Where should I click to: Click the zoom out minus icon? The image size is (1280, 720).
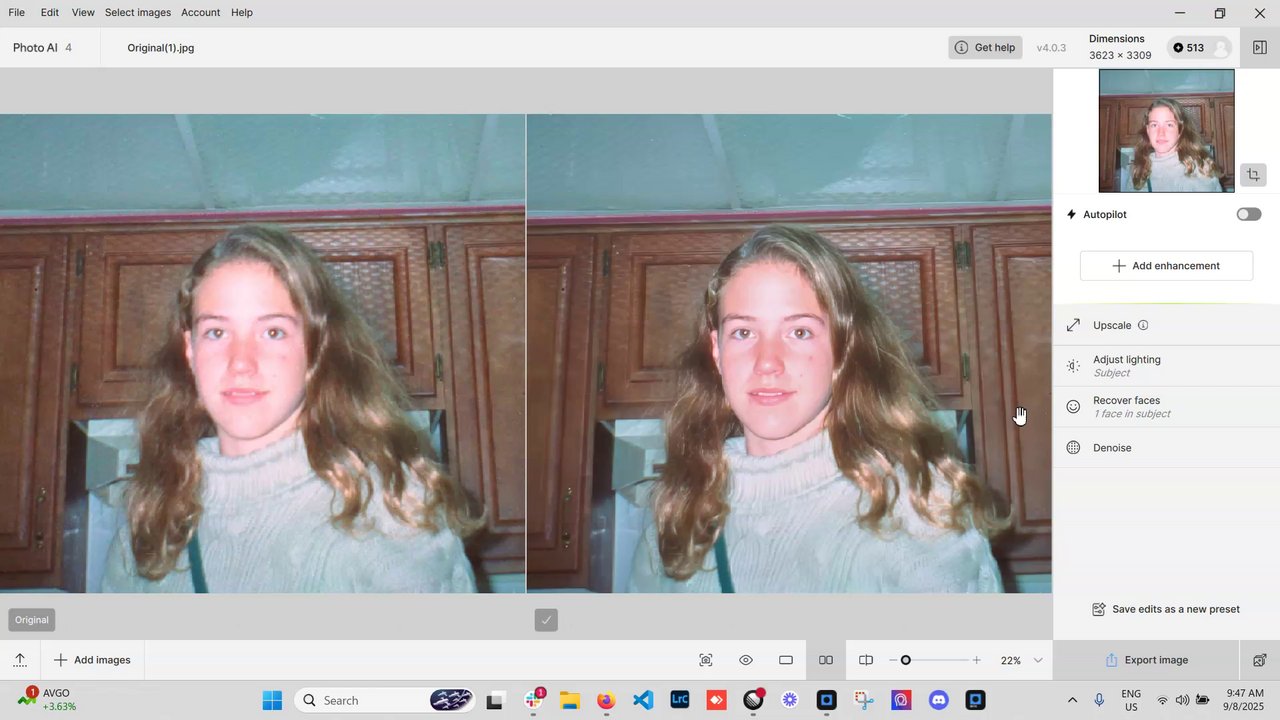point(893,660)
